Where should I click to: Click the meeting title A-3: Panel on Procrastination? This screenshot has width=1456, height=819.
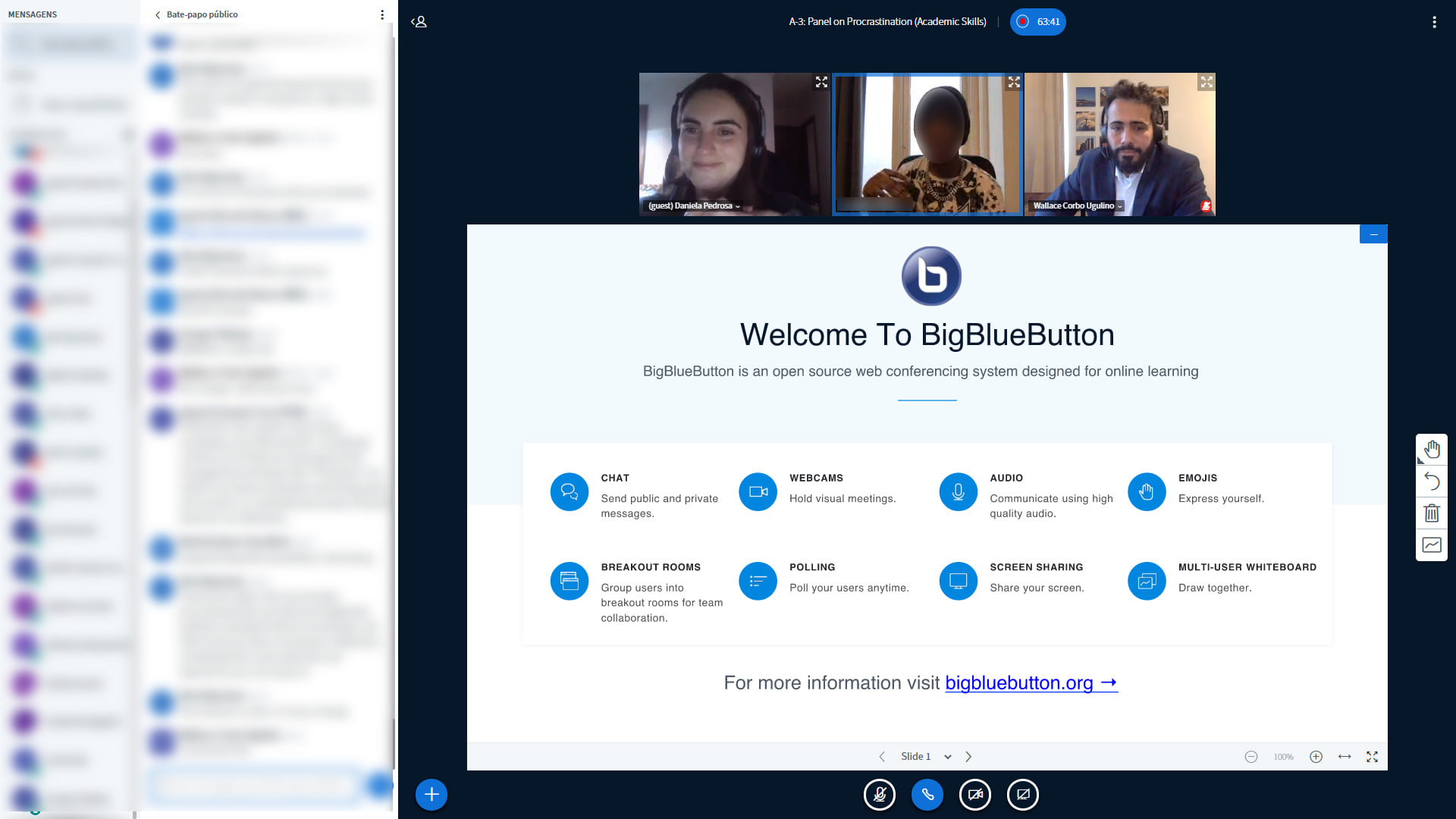[x=887, y=22]
